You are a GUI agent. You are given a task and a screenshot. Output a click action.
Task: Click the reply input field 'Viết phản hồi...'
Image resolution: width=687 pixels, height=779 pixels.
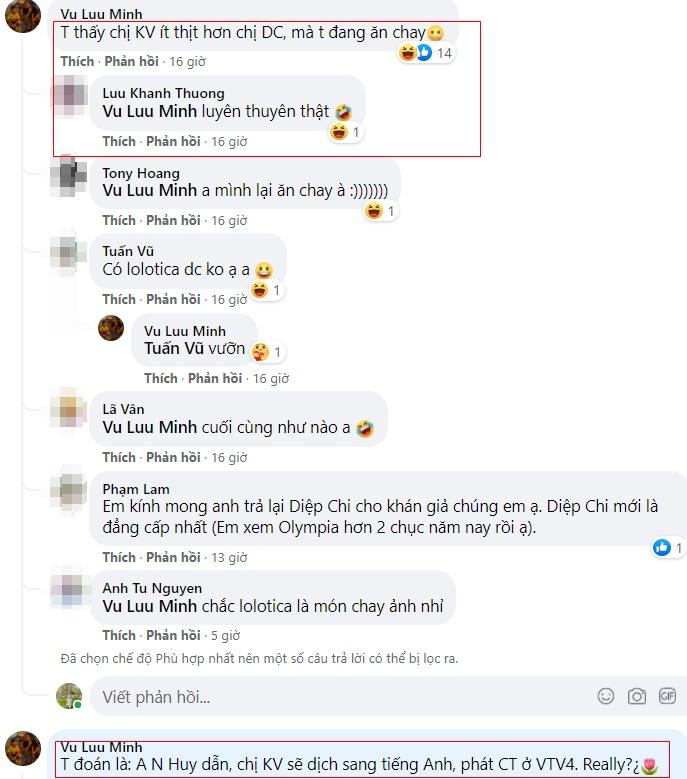387,697
